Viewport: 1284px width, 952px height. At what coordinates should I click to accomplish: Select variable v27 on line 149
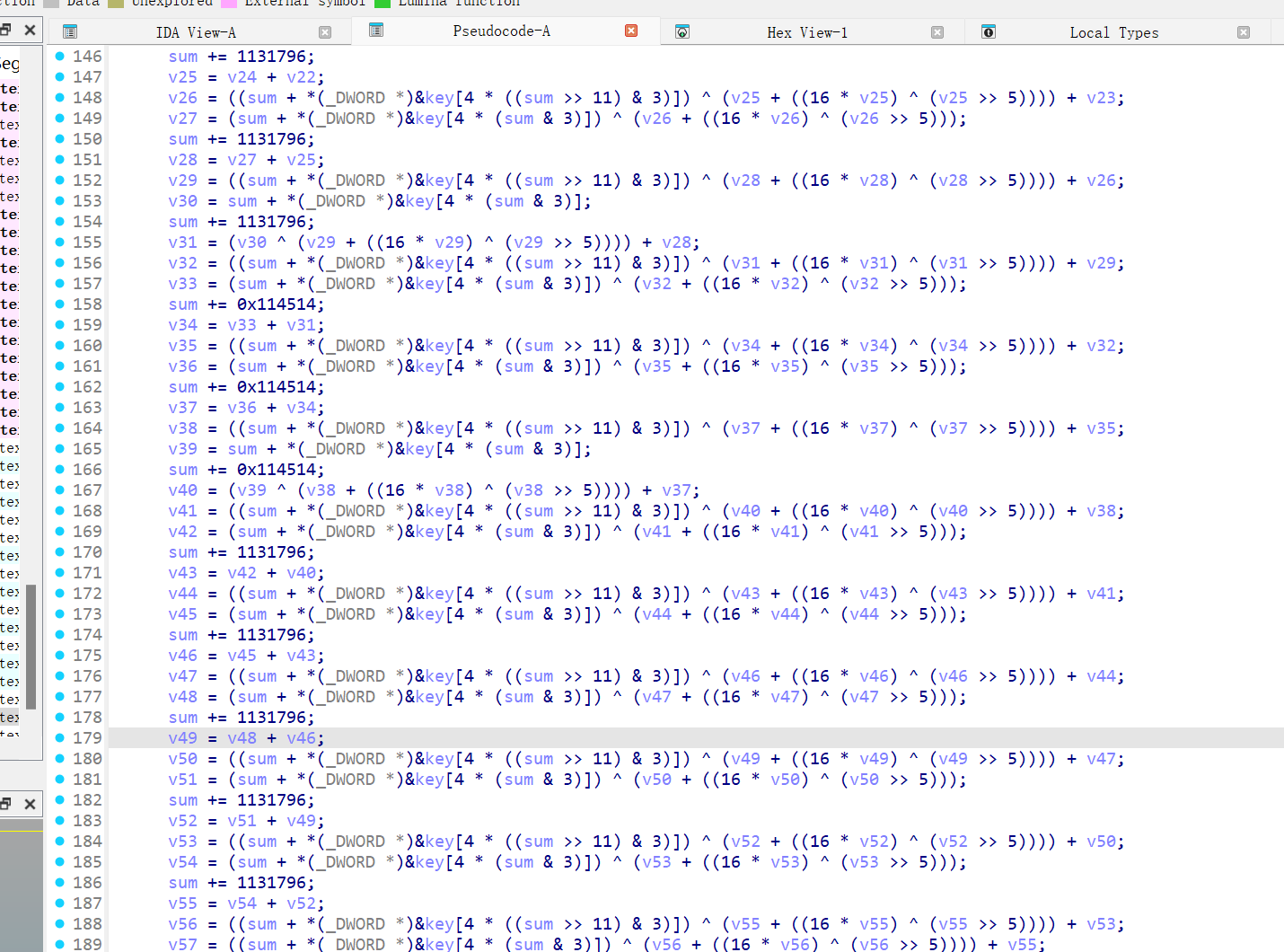click(x=182, y=119)
